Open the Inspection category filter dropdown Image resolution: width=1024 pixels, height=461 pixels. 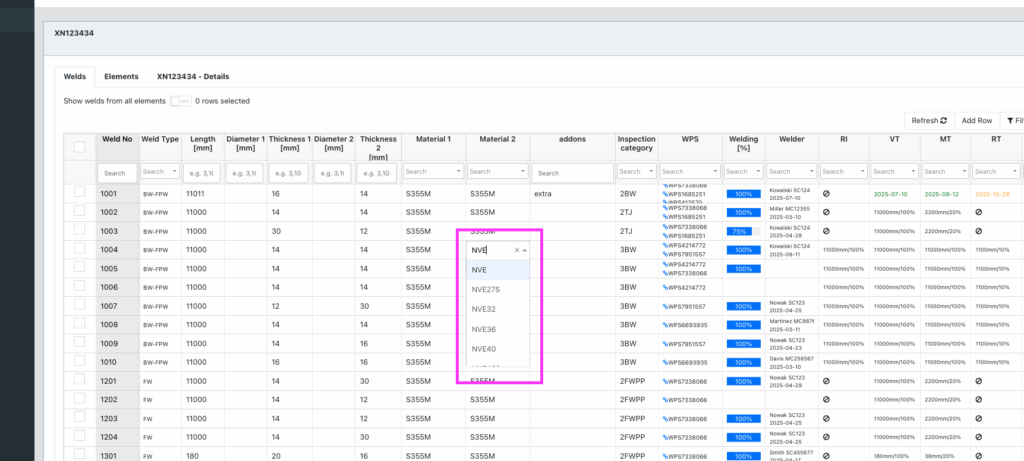point(636,172)
